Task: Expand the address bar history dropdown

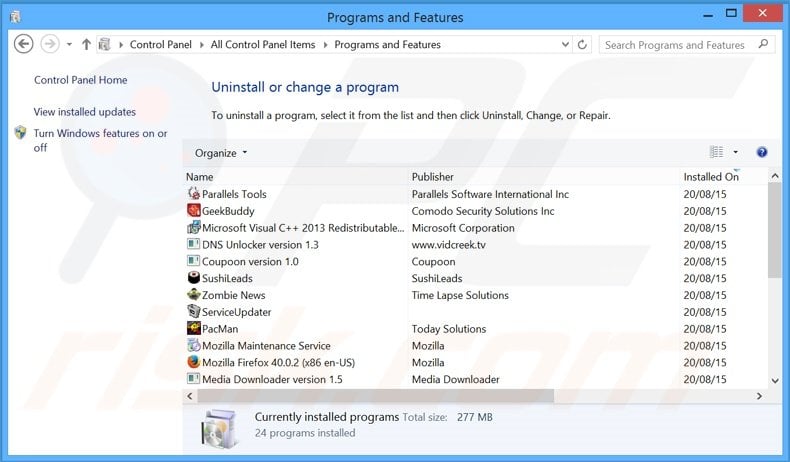Action: pos(565,44)
